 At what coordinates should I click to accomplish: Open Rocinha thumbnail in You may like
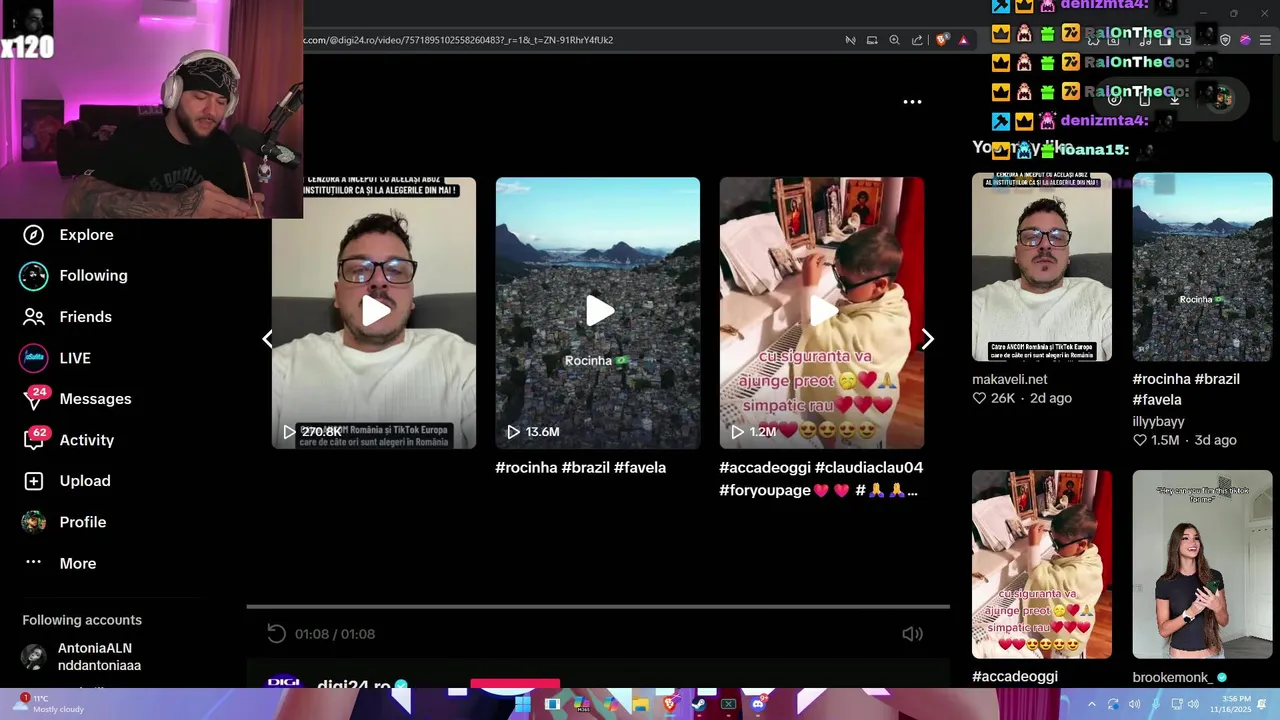(x=1202, y=267)
